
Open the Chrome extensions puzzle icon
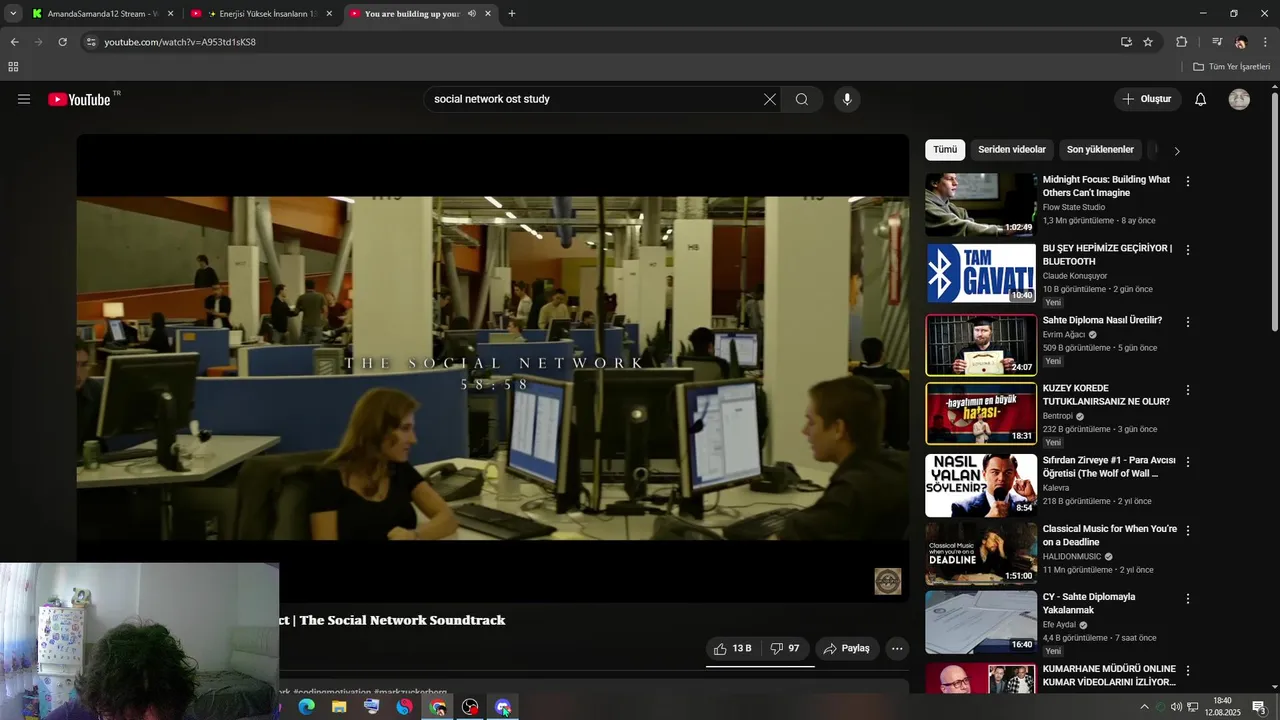click(x=1182, y=42)
